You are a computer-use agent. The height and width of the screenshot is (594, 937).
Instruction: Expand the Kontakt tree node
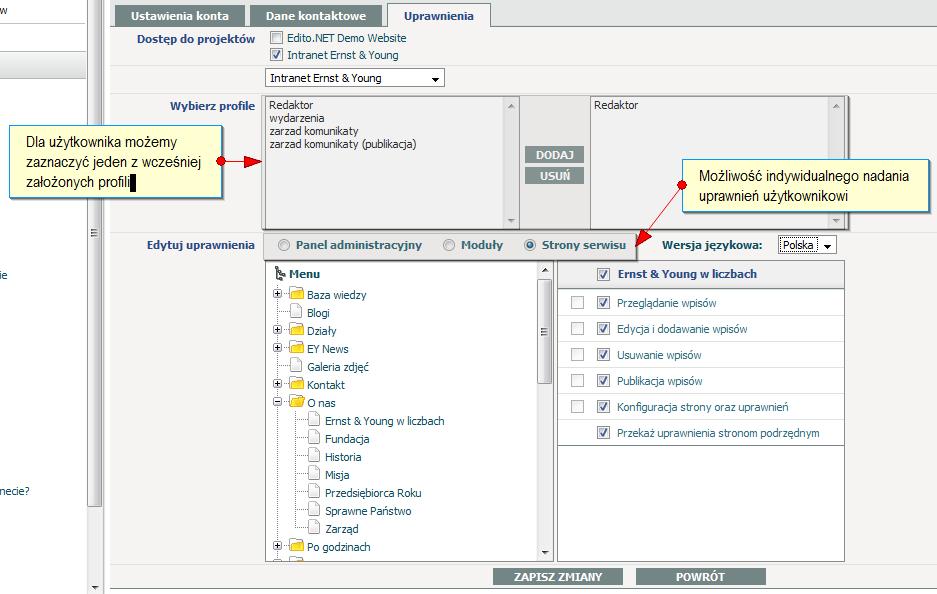point(277,383)
